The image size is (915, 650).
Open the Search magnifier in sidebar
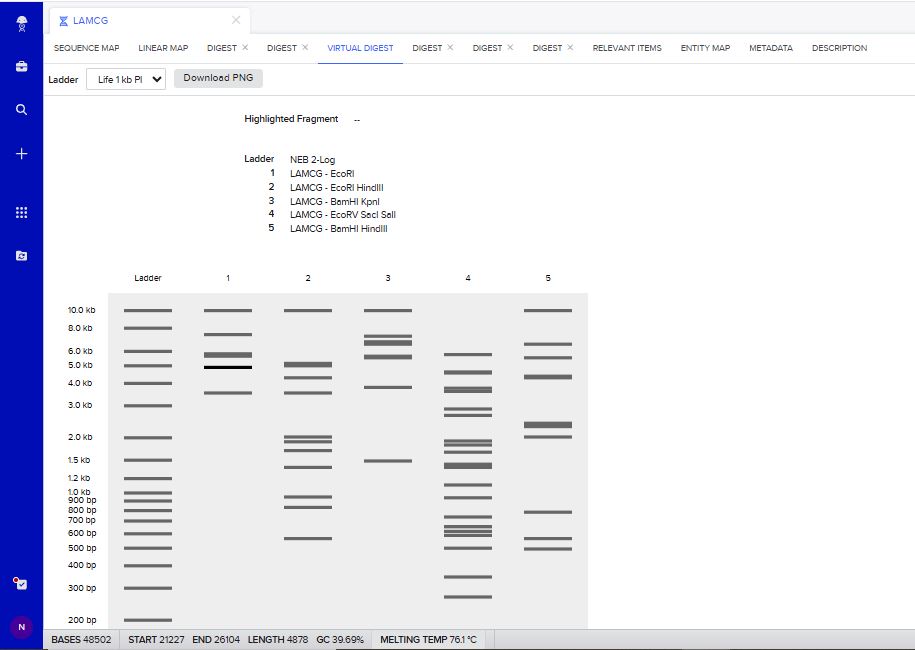click(21, 110)
